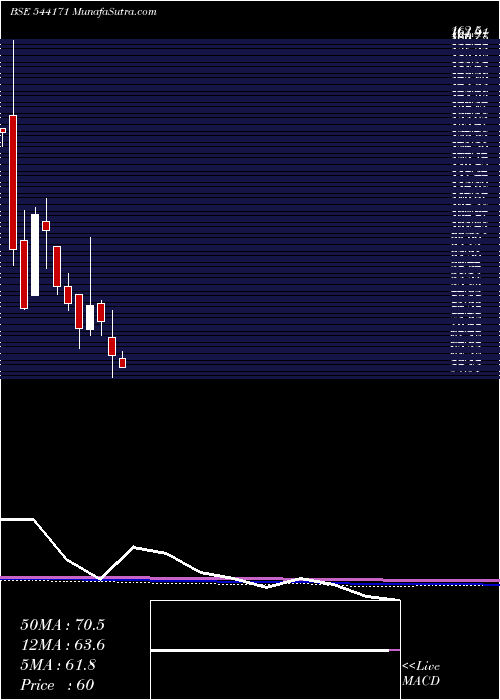Click the white MACD histogram box
This screenshot has height=700, width=500.
[x=275, y=650]
